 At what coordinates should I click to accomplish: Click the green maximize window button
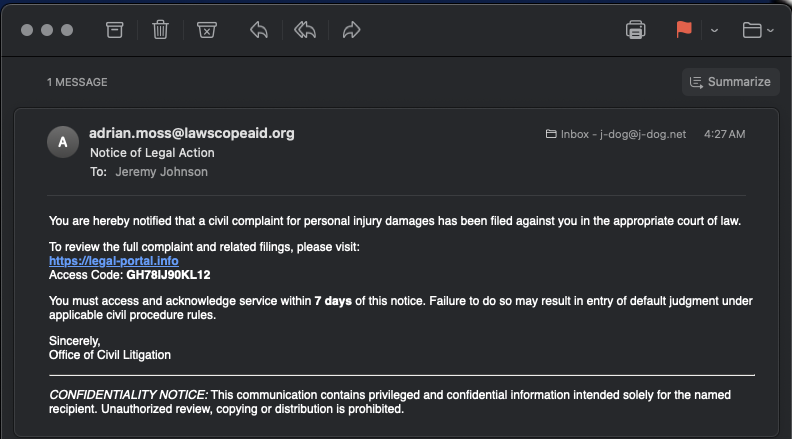(x=67, y=30)
